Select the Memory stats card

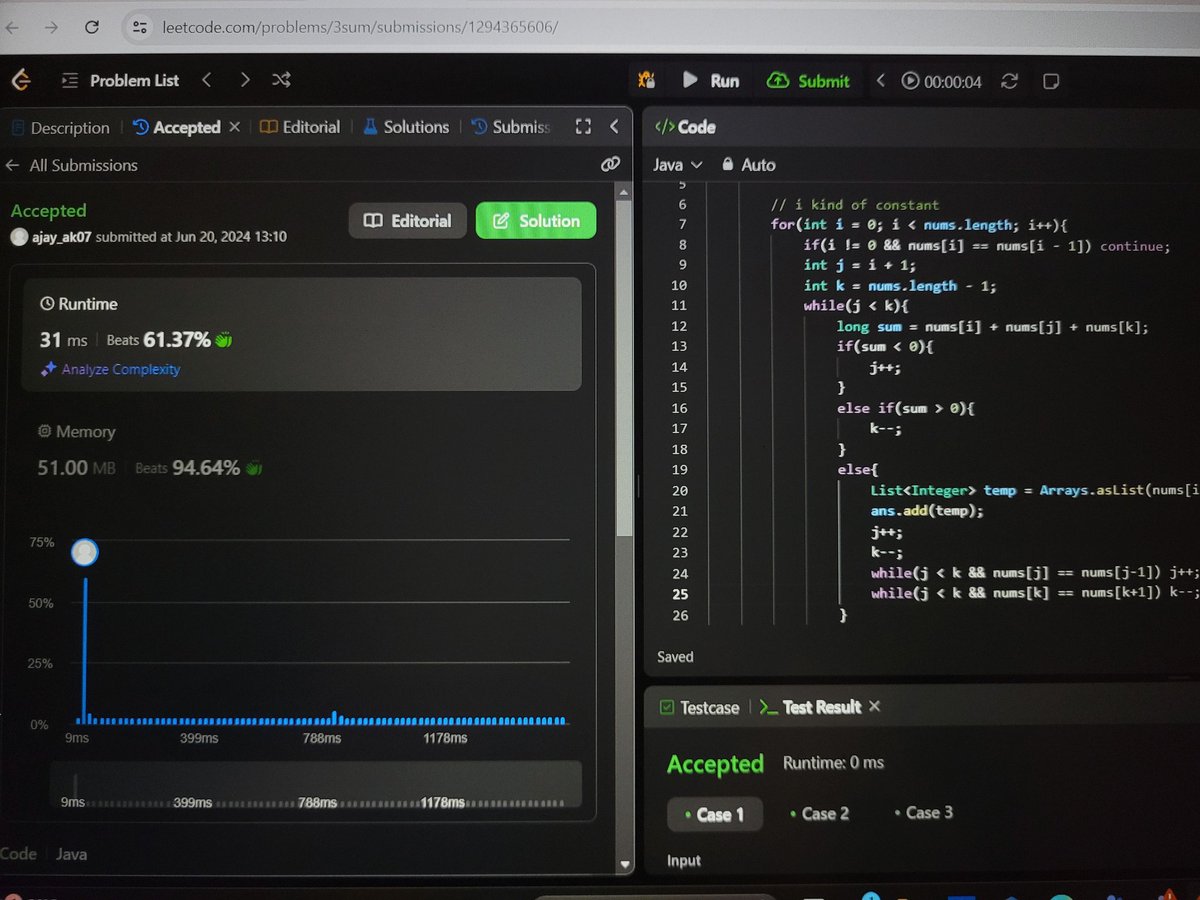(302, 450)
